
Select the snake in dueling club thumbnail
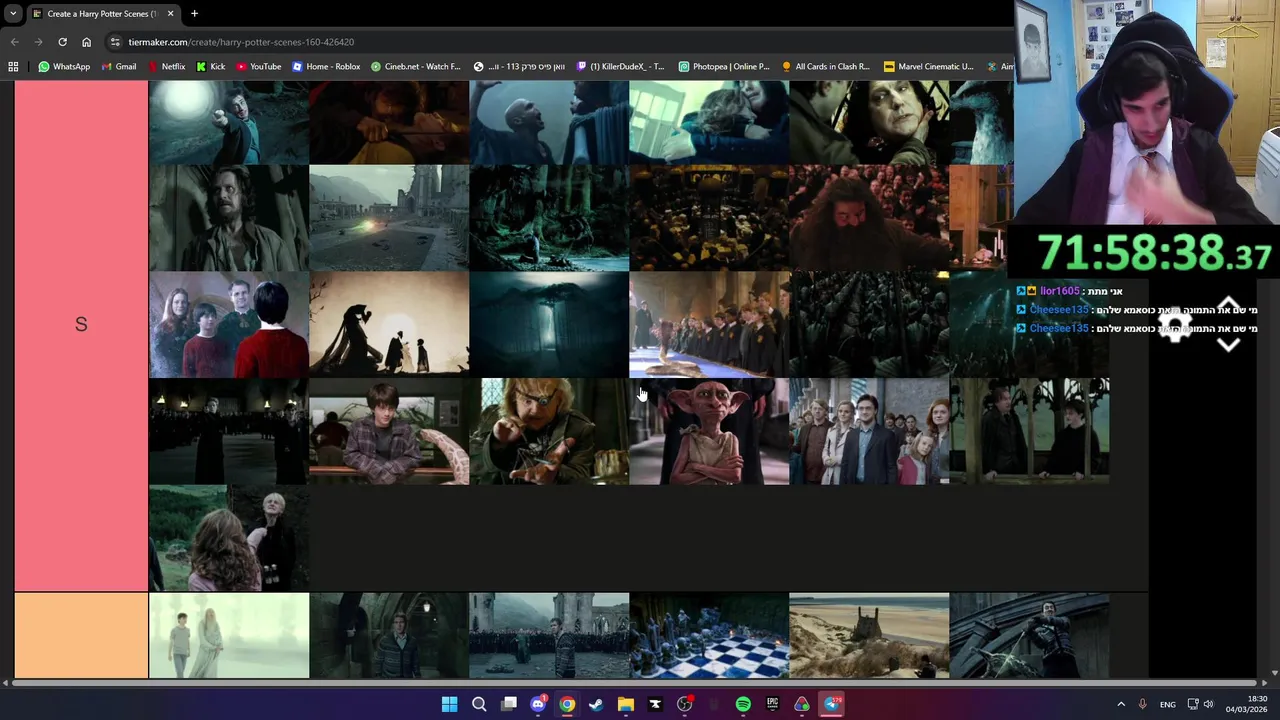pos(709,324)
